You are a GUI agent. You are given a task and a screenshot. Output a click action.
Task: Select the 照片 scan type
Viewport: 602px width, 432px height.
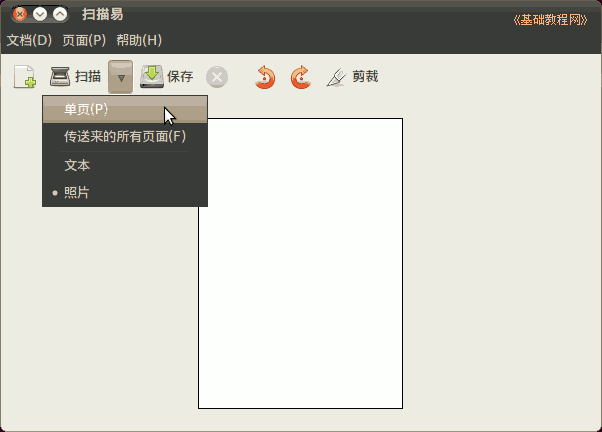[125, 192]
